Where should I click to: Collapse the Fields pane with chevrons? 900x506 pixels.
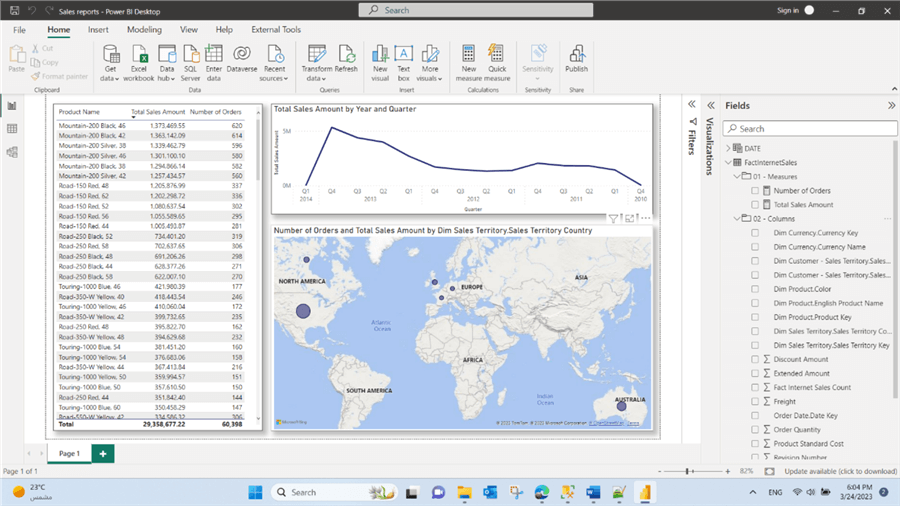pyautogui.click(x=891, y=105)
